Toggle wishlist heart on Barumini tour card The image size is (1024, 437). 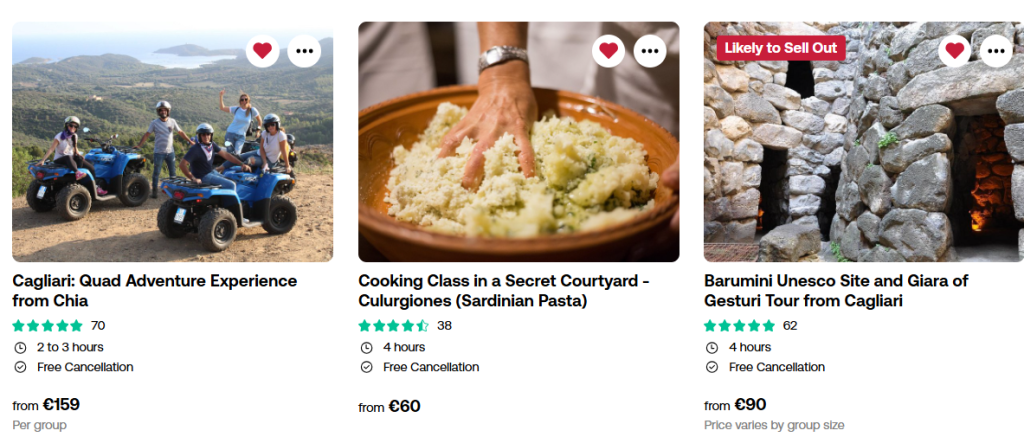click(x=954, y=50)
